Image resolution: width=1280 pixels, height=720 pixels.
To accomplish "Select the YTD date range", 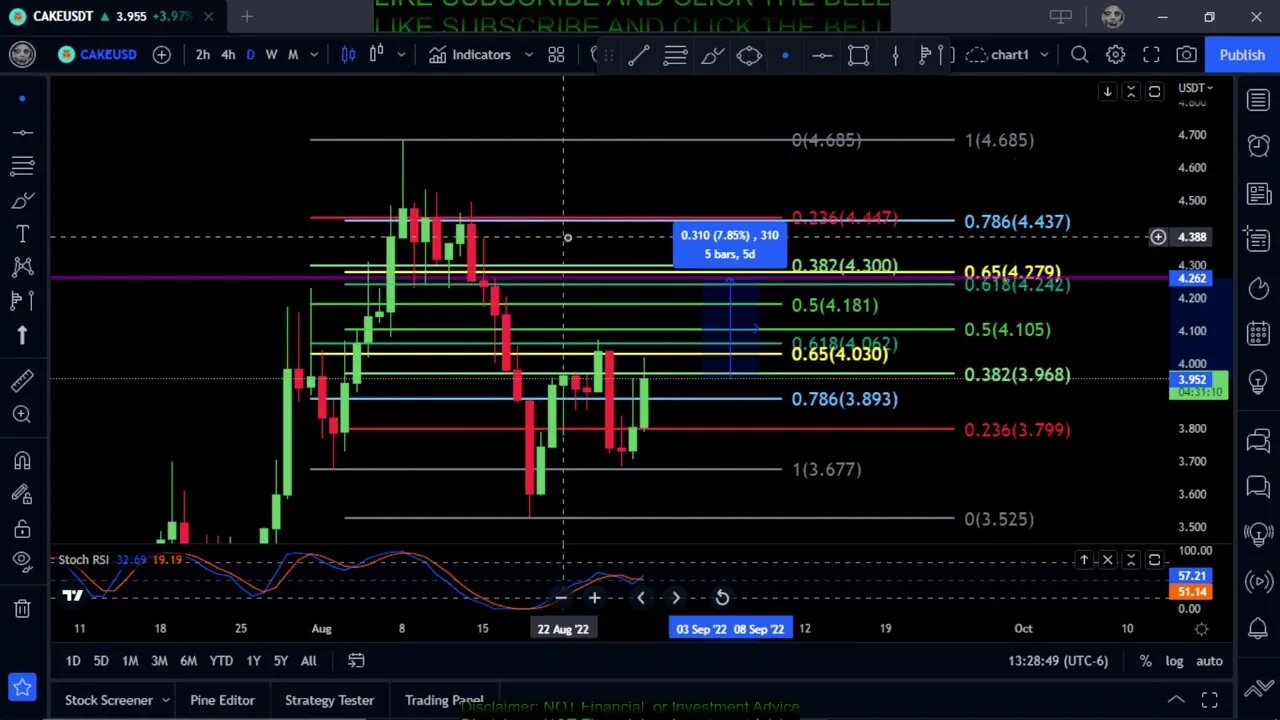I will (221, 661).
